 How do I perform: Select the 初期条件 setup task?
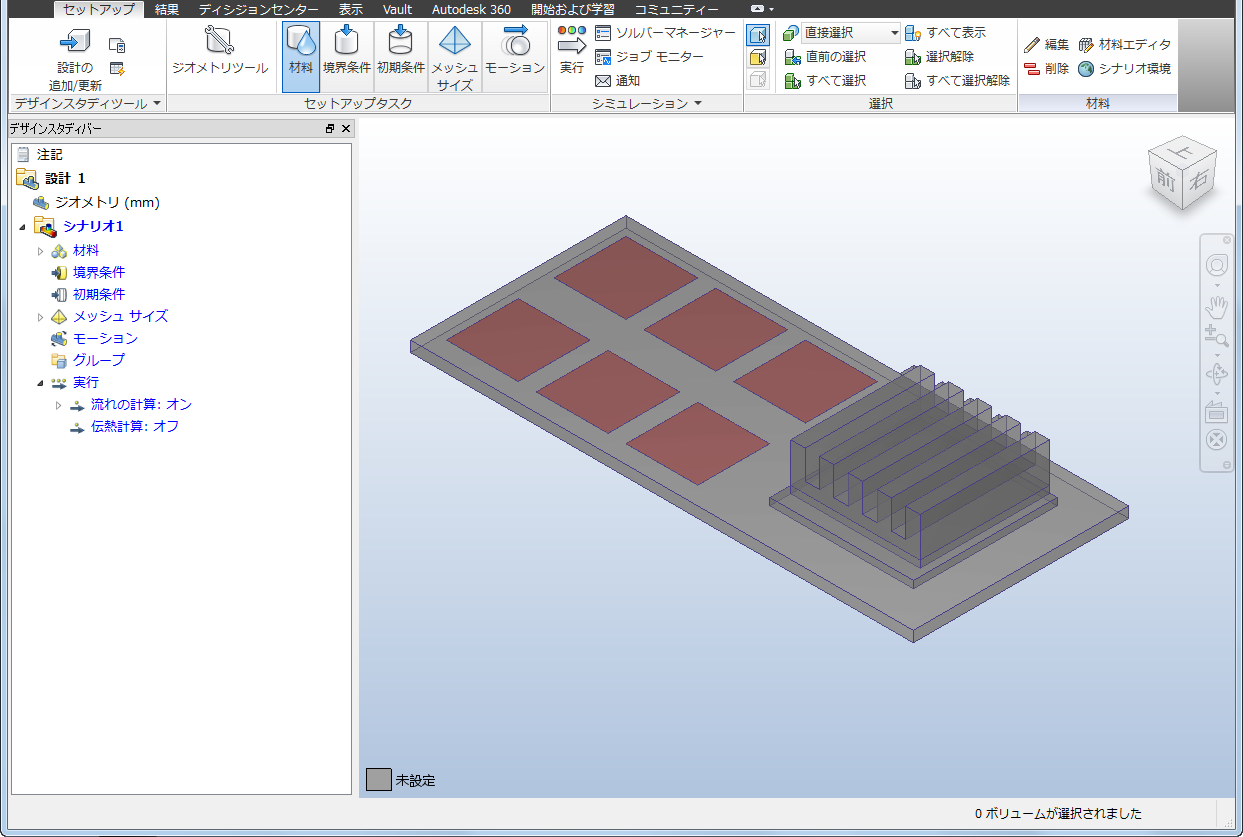coord(401,57)
